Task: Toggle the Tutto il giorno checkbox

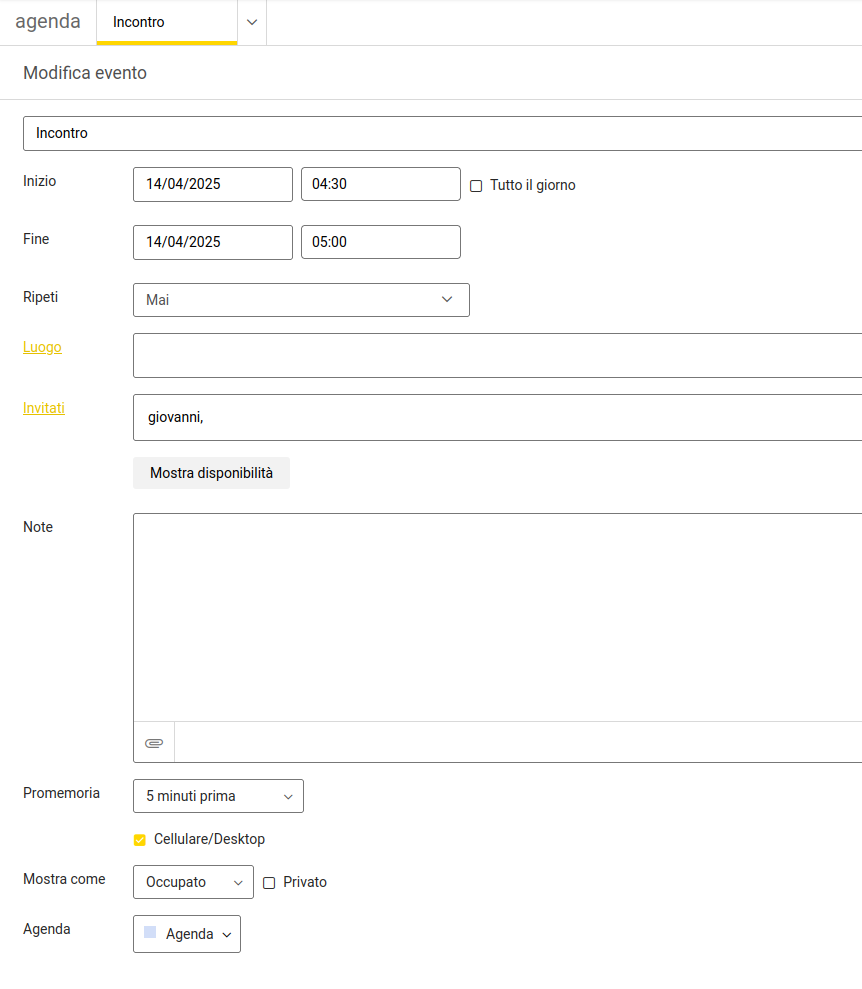Action: pyautogui.click(x=476, y=185)
